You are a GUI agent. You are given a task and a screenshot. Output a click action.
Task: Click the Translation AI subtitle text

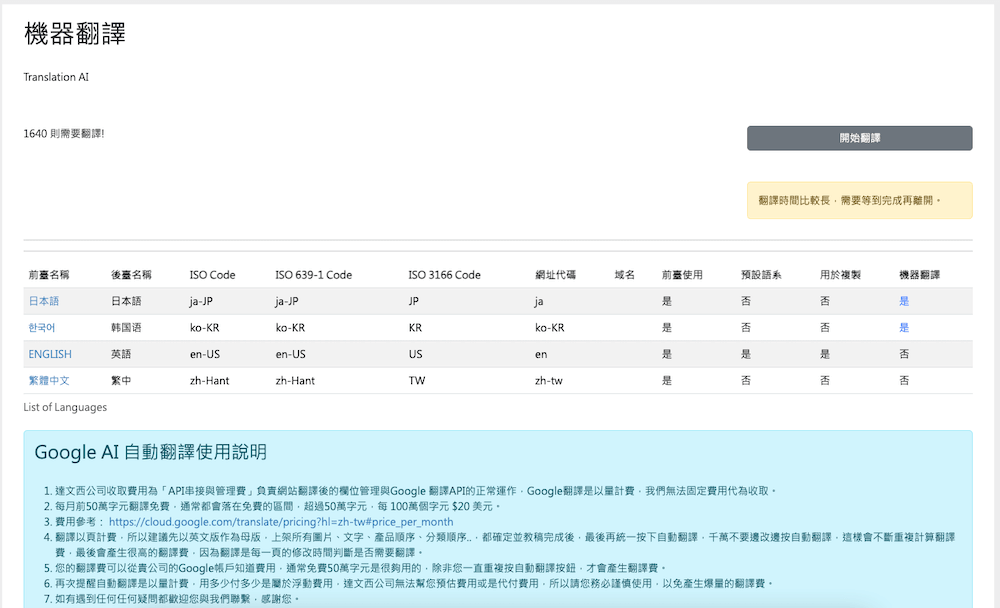(x=56, y=77)
